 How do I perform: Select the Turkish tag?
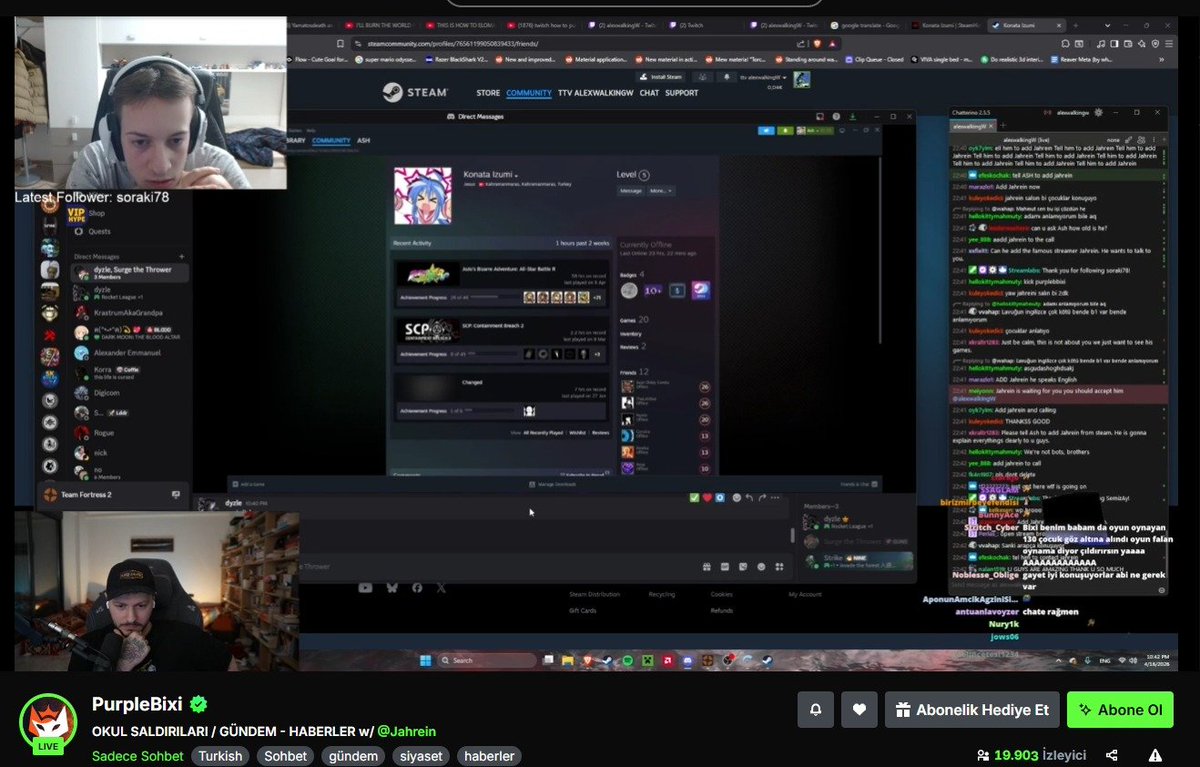point(220,756)
